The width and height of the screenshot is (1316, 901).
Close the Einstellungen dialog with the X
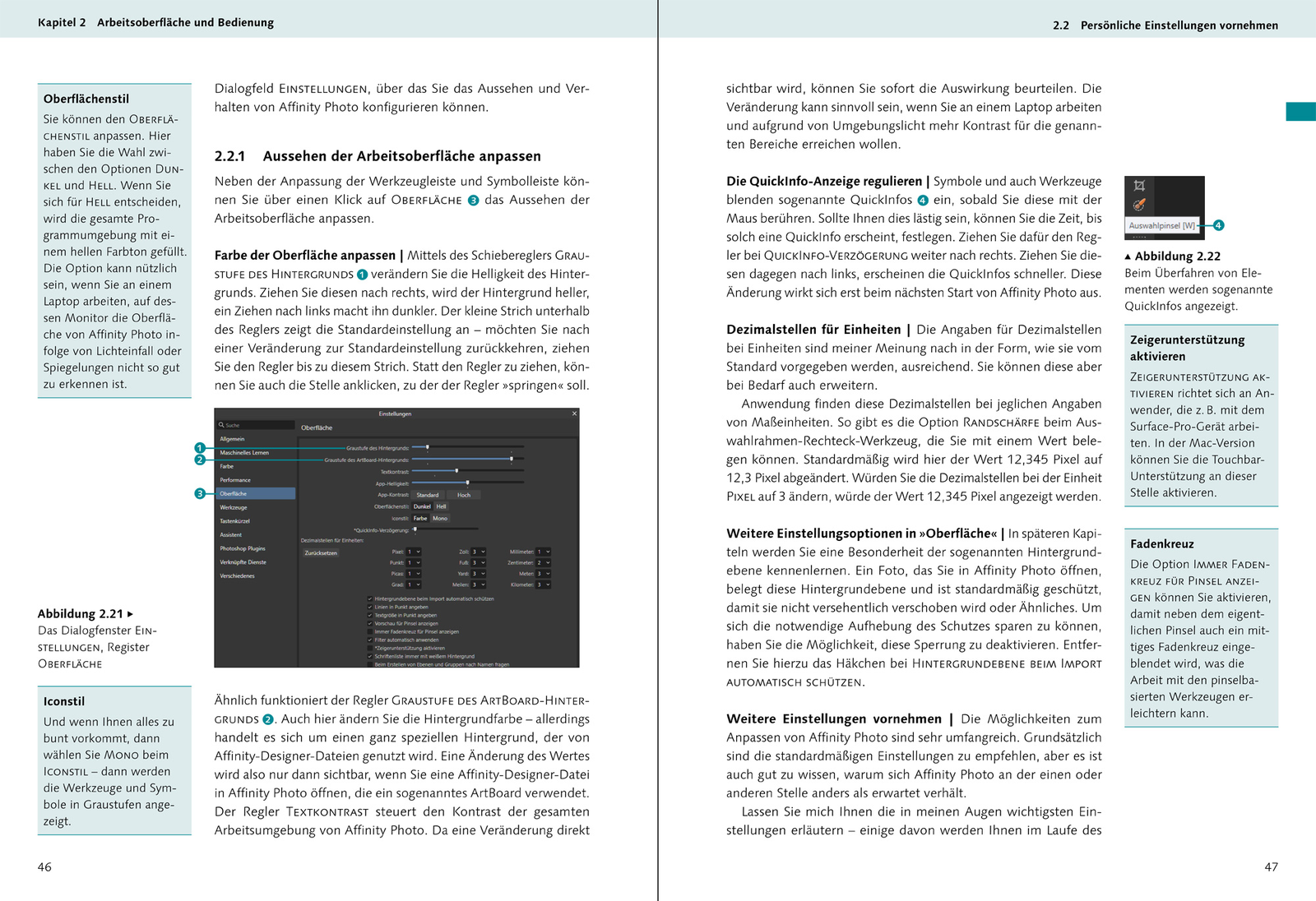(x=574, y=414)
